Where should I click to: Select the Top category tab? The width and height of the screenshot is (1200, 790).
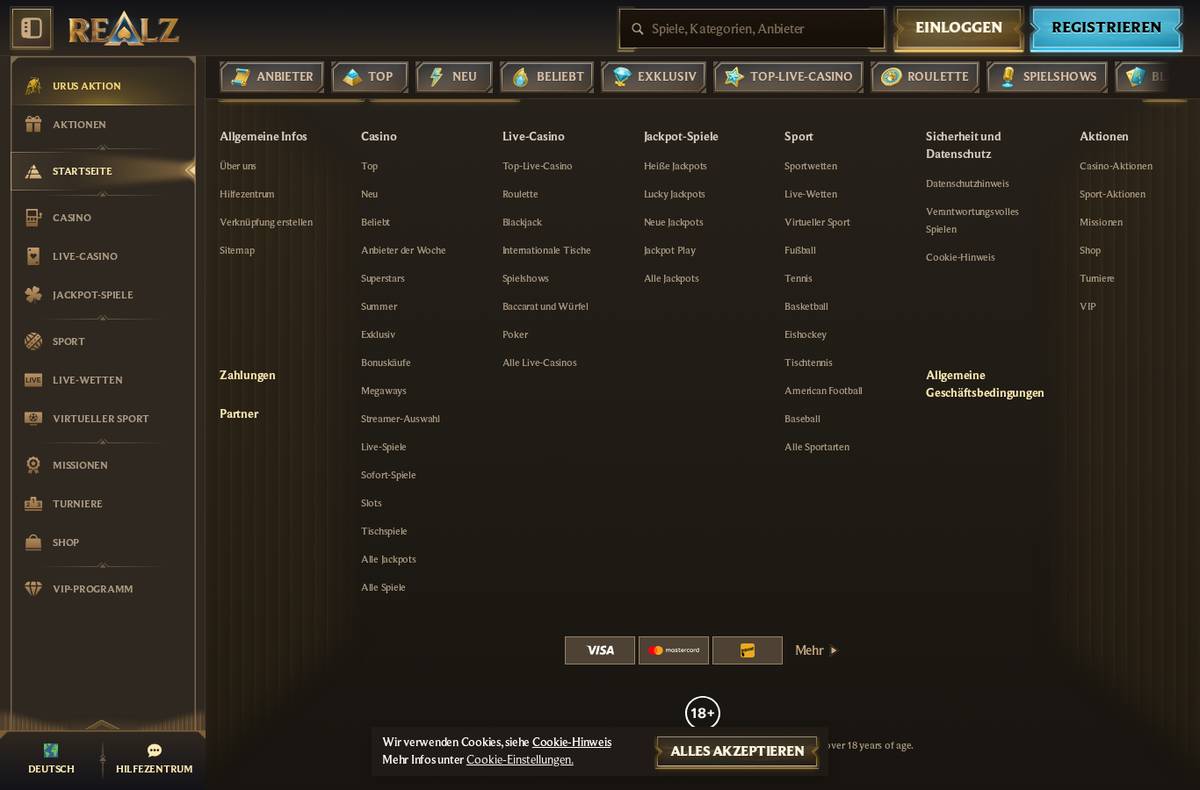369,77
